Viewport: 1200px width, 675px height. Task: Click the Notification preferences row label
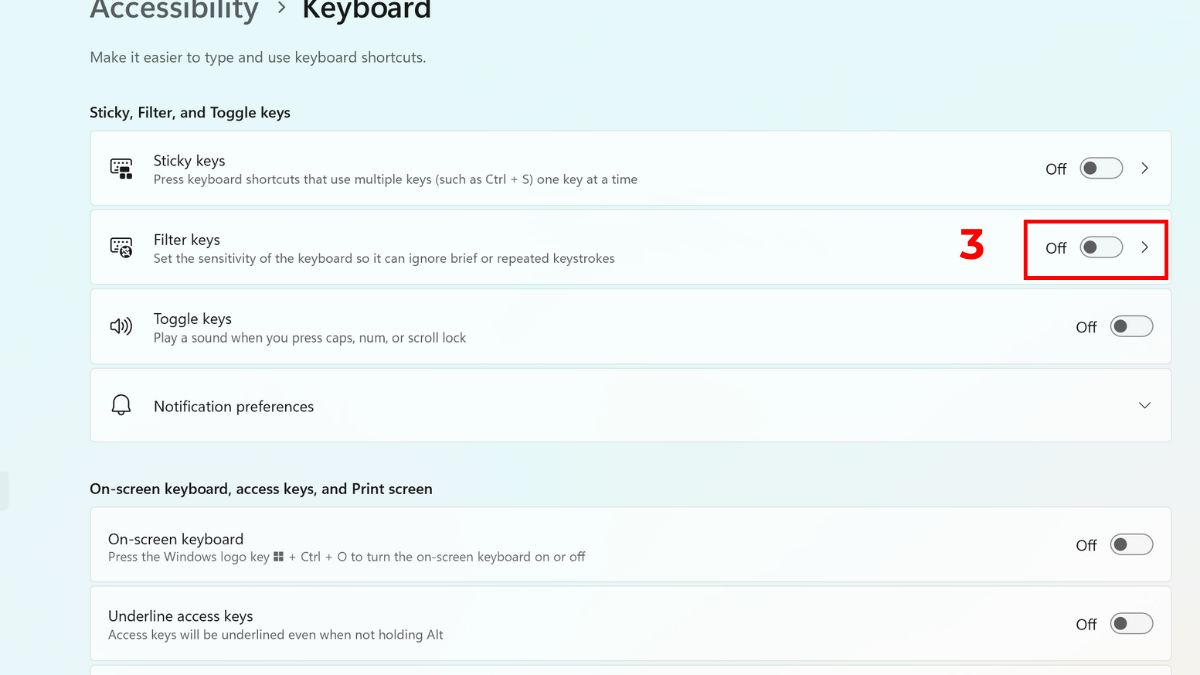pyautogui.click(x=233, y=406)
